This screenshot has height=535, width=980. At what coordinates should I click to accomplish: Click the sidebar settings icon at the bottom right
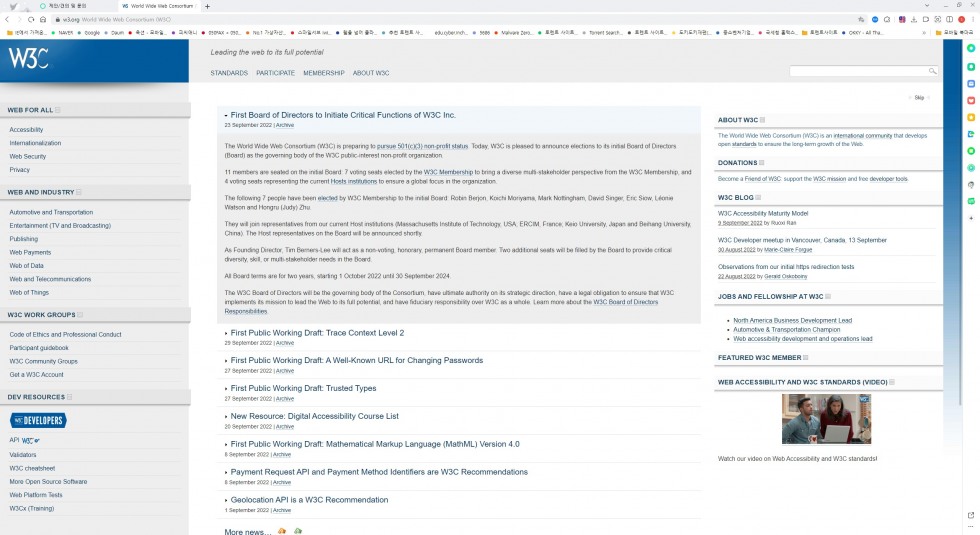[x=971, y=527]
